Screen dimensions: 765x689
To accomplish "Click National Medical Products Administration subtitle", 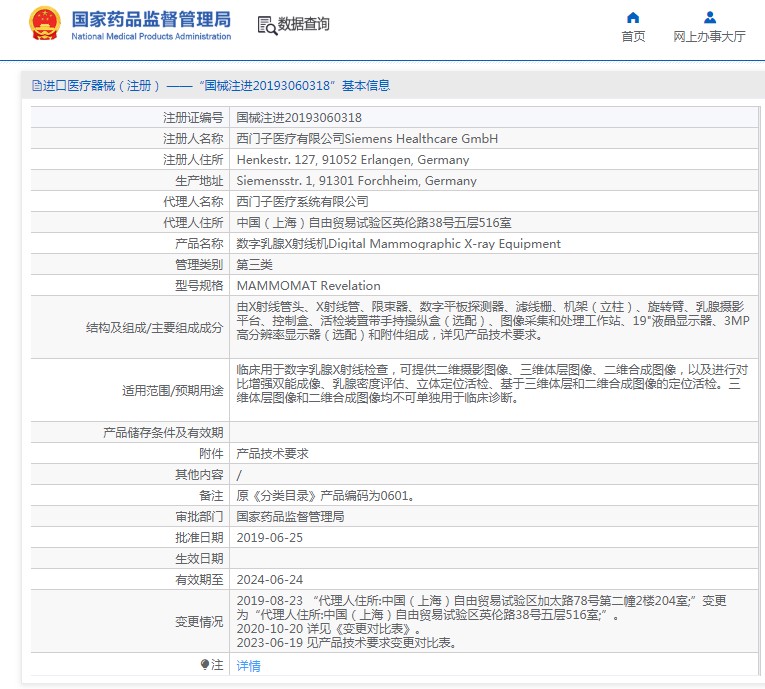I will coord(151,36).
